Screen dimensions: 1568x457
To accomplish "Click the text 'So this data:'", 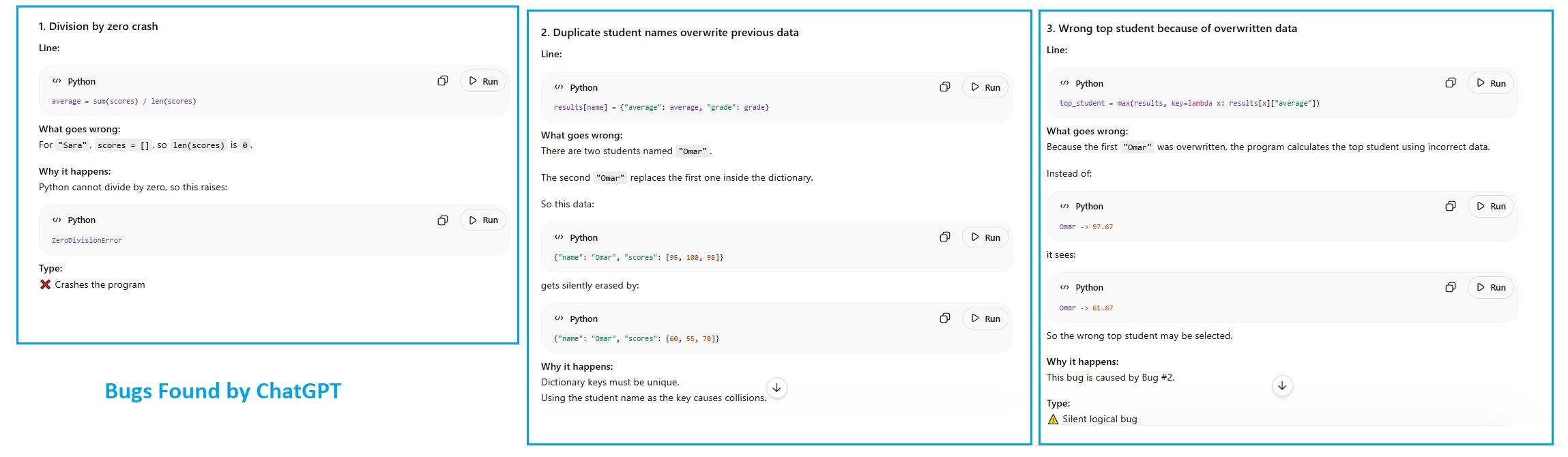I will 568,204.
